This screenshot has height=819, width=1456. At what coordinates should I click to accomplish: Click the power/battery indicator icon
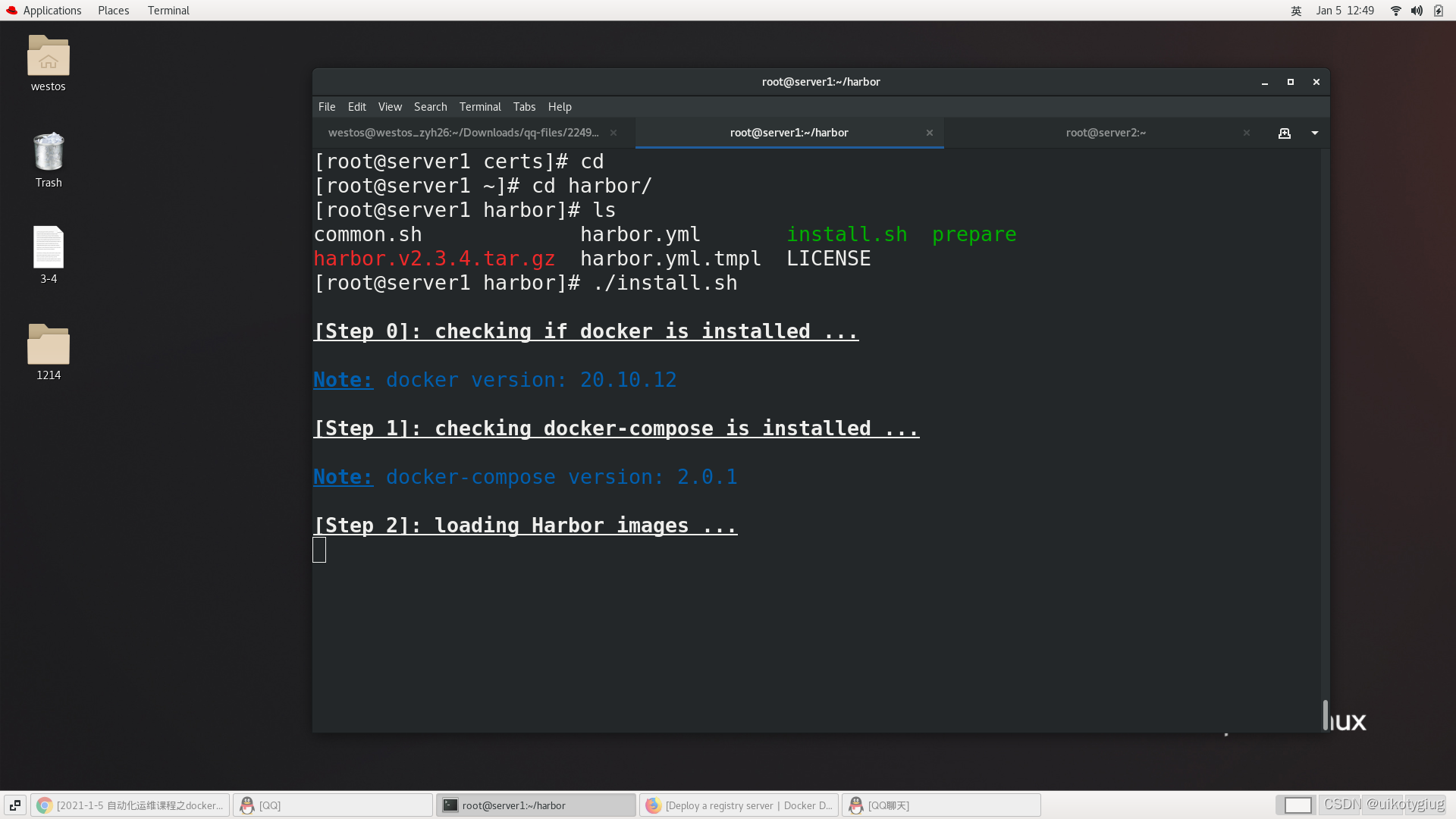1437,10
